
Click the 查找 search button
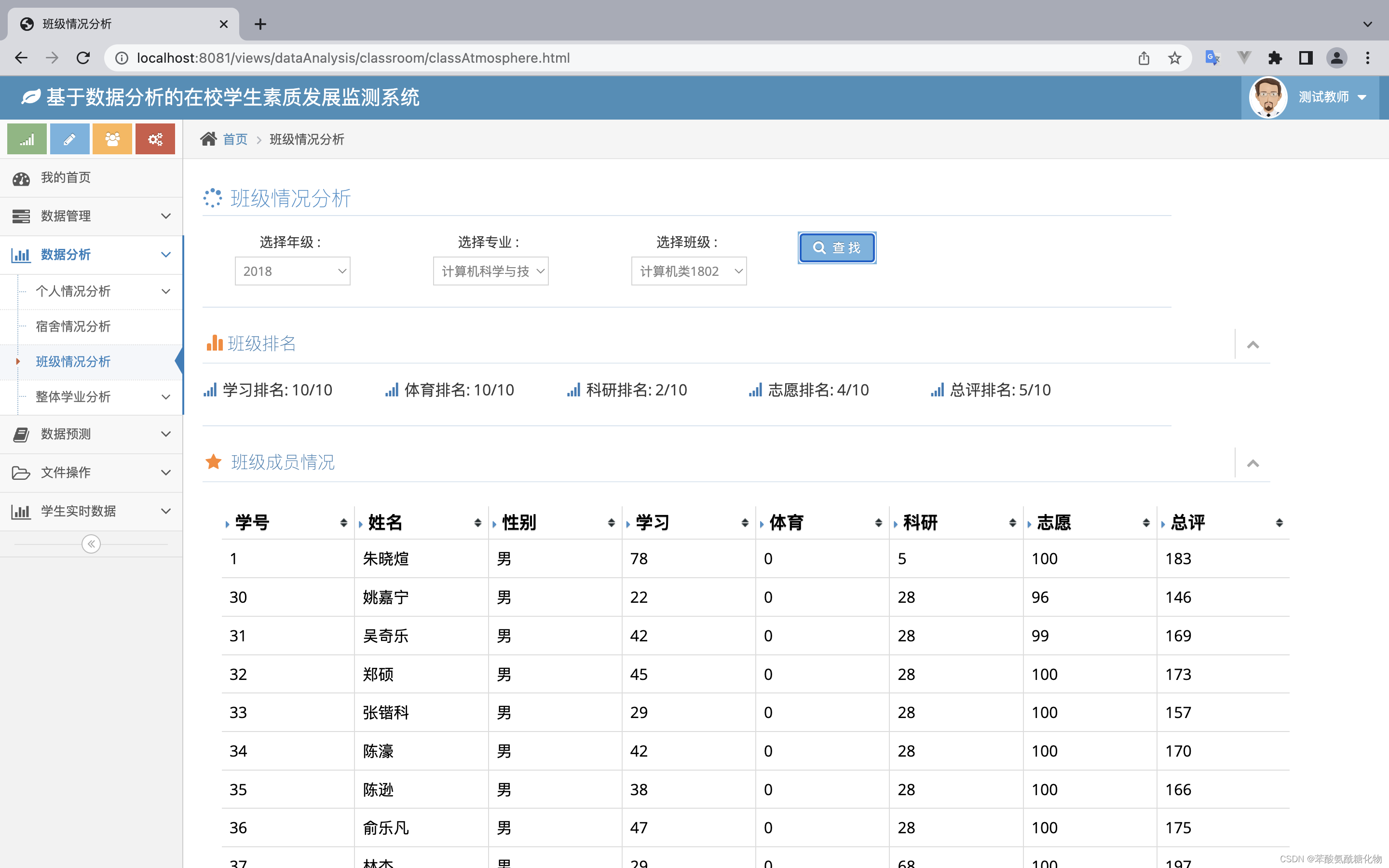tap(836, 247)
